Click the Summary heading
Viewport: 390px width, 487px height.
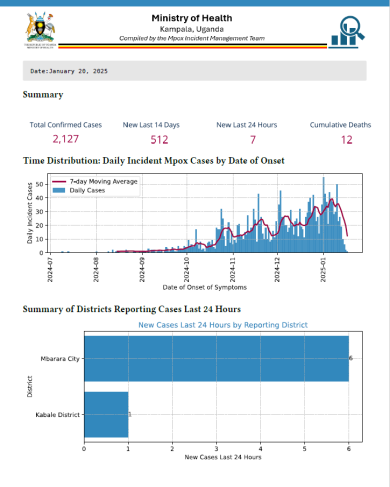(43, 95)
